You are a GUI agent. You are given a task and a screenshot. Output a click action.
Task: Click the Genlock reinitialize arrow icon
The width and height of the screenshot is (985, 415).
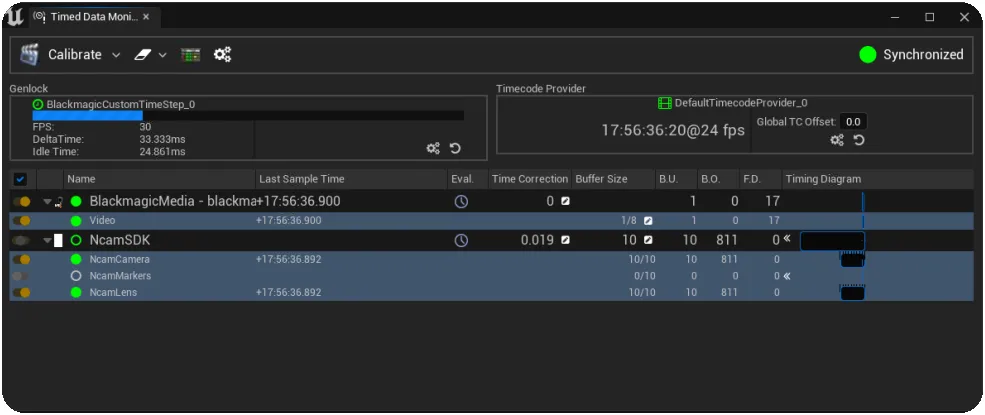[455, 148]
